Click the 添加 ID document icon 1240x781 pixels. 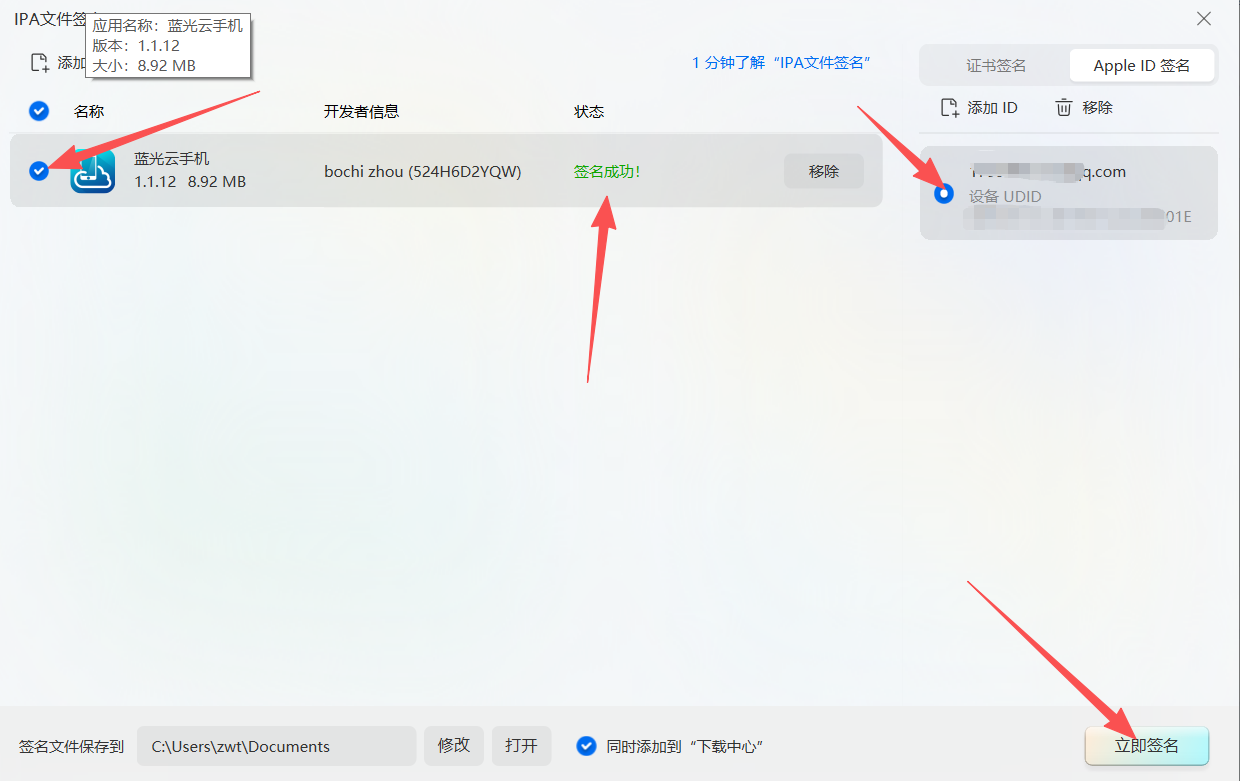pos(950,107)
